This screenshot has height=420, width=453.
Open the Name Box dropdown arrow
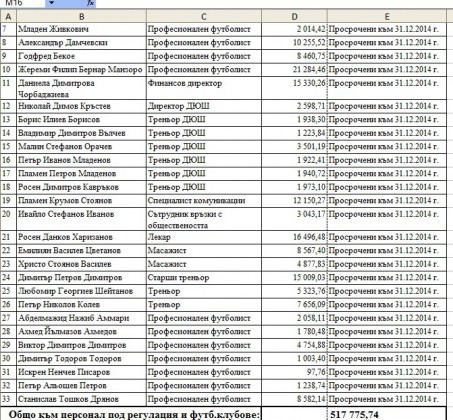click(51, 3)
